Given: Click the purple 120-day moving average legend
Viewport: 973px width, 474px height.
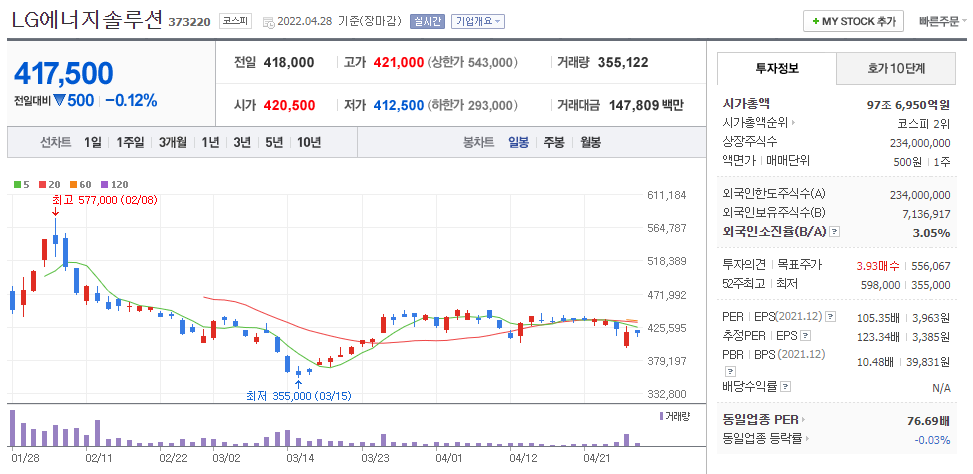Looking at the screenshot, I should (114, 184).
